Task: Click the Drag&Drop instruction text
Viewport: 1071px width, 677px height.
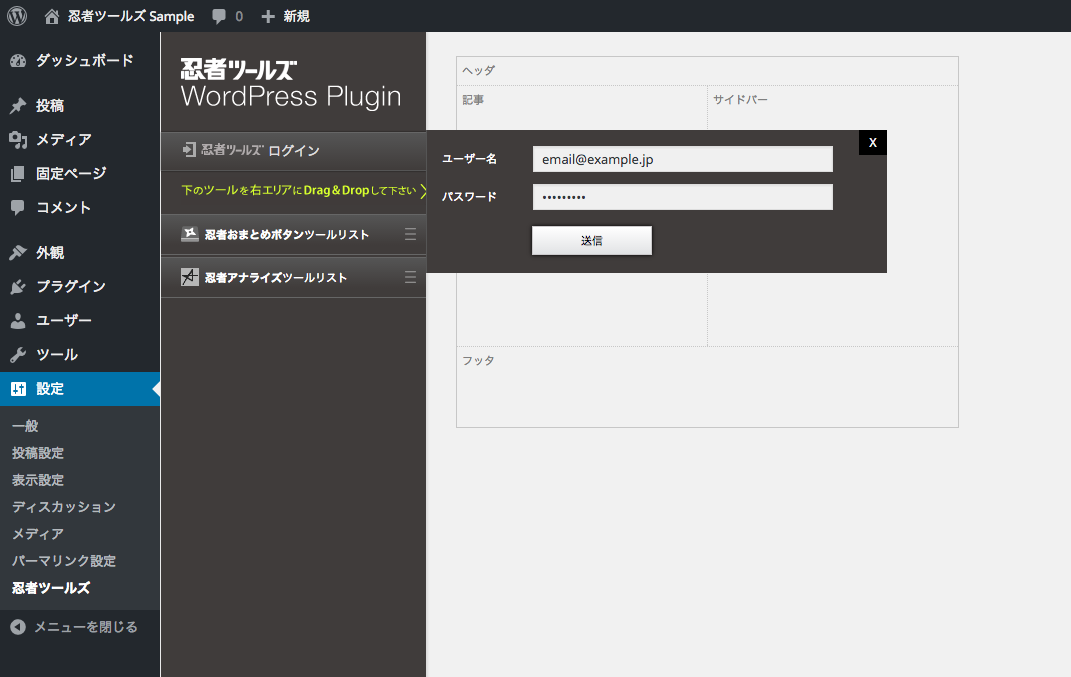Action: click(x=298, y=191)
